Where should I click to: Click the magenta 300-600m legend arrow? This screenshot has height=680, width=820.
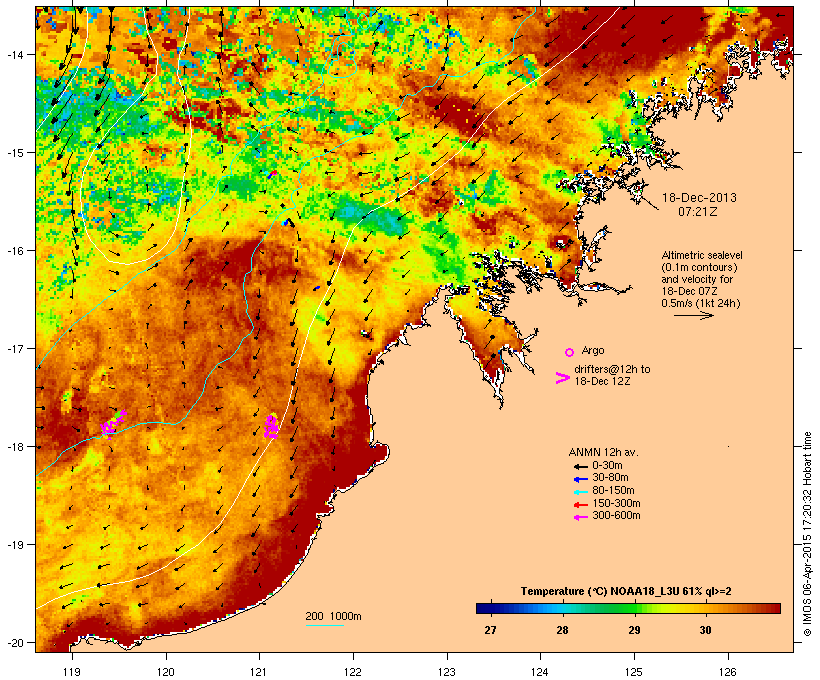[580, 517]
